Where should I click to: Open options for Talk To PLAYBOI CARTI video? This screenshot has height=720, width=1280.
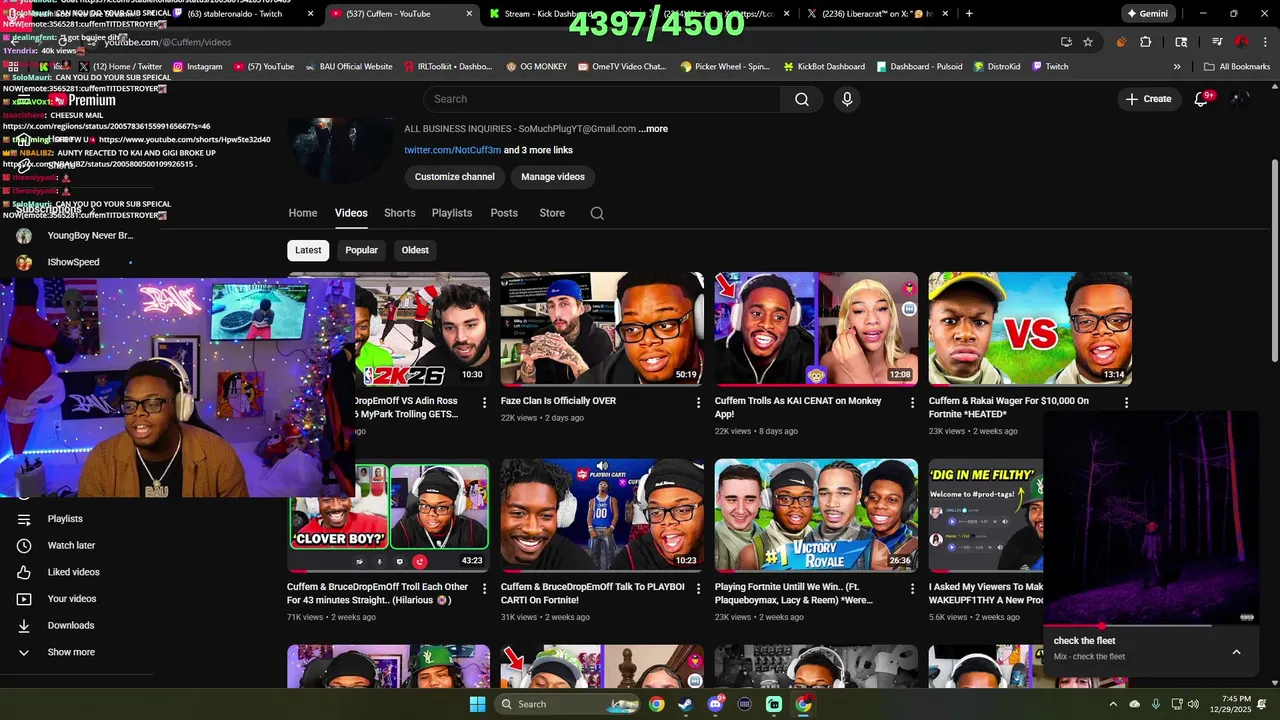[699, 589]
